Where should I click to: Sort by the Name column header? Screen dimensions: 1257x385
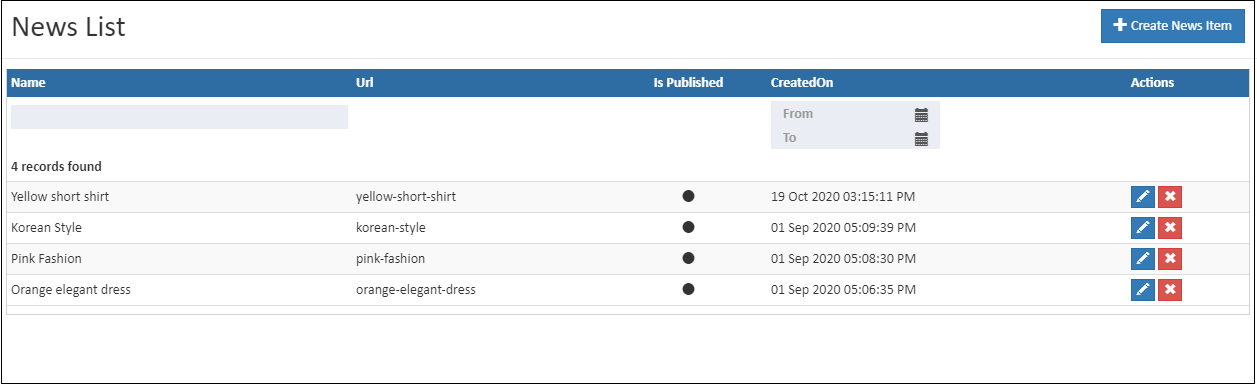[29, 83]
